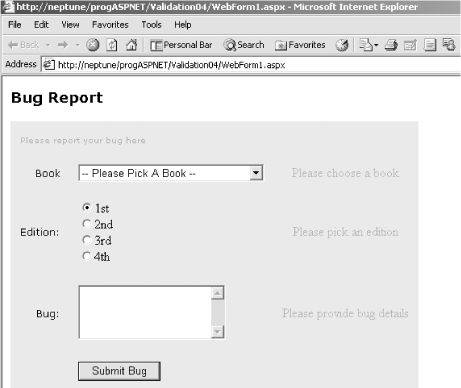The height and width of the screenshot is (388, 461).
Task: Click the Bug textarea scroll down arrow
Action: [217, 331]
